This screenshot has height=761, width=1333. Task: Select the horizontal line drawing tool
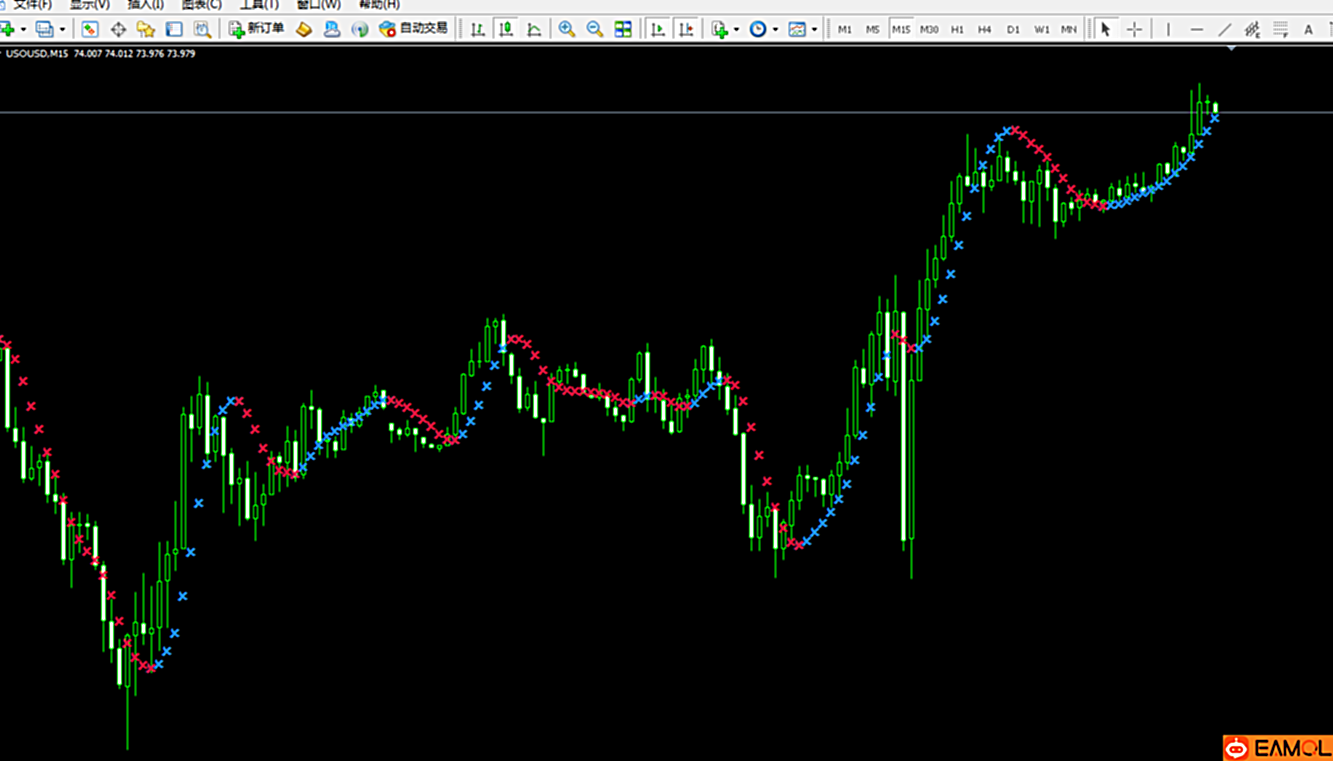[1196, 29]
